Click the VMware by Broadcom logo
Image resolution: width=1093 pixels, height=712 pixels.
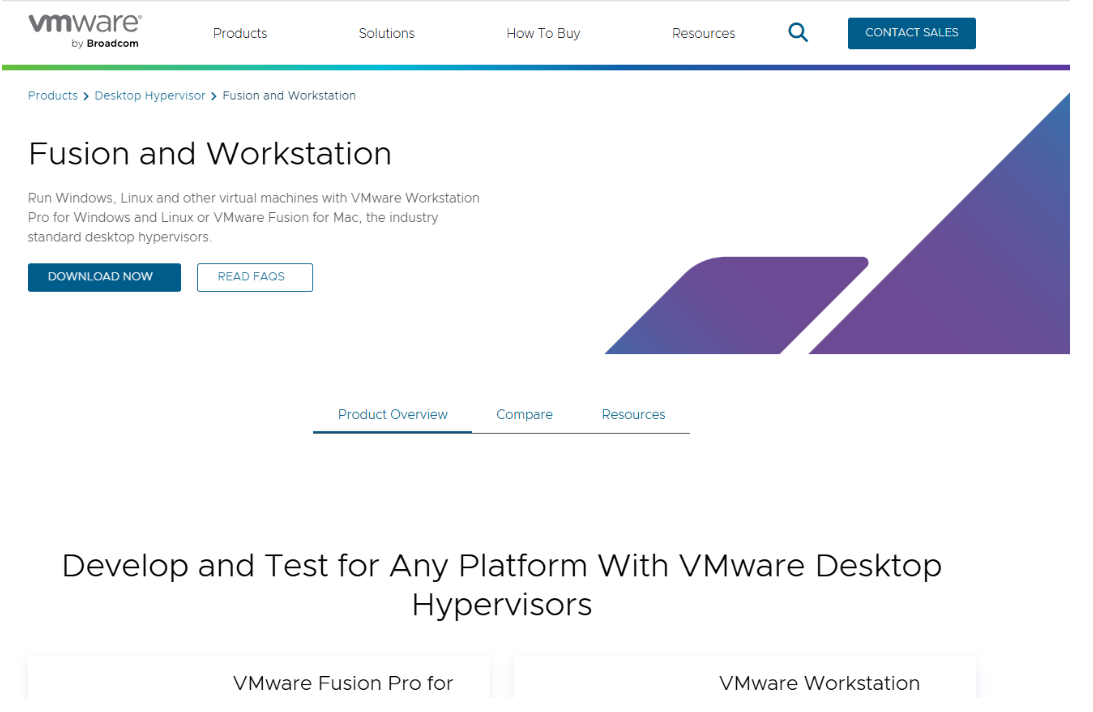84,31
